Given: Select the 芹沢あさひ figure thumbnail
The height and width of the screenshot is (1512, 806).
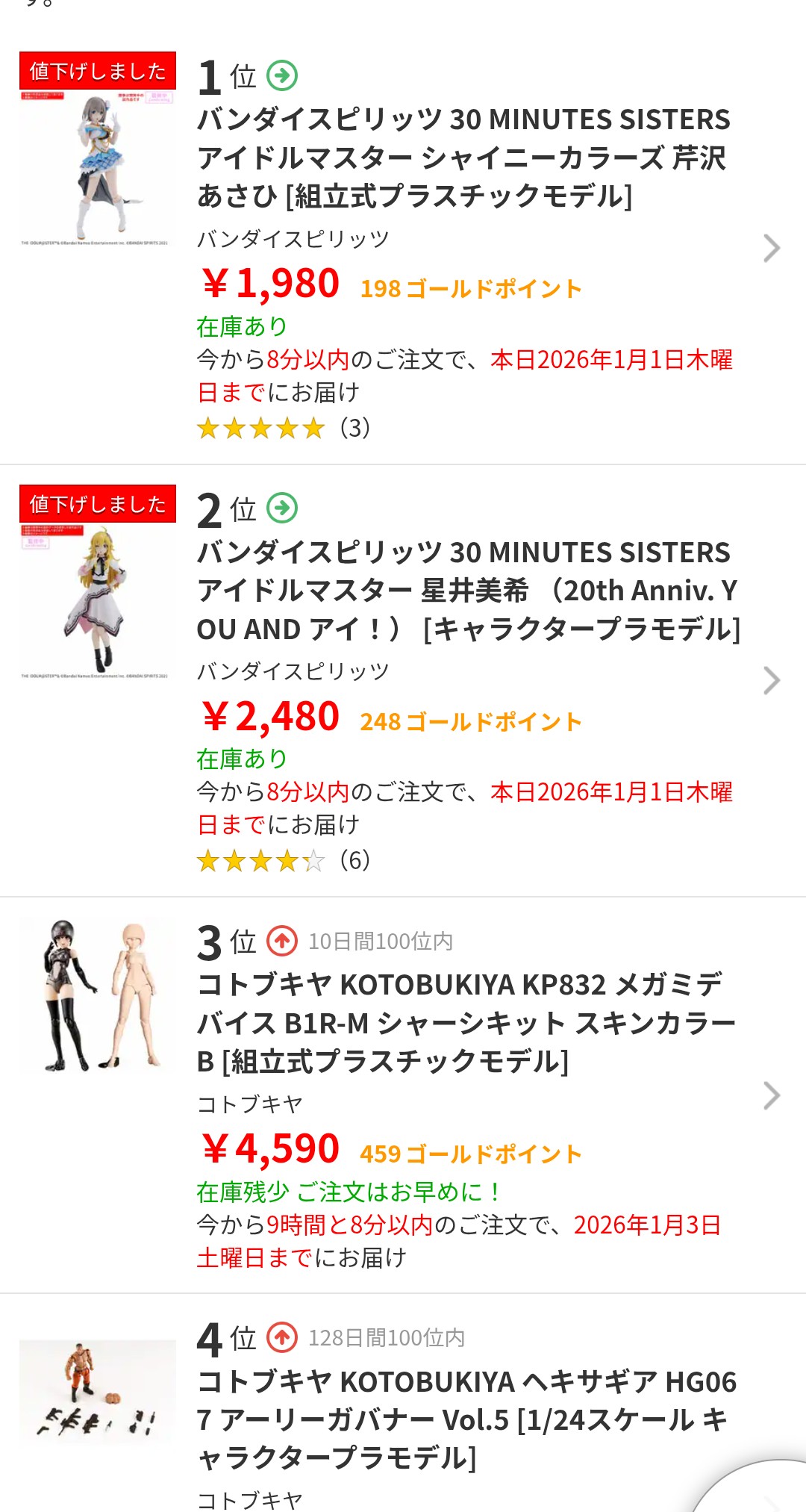Looking at the screenshot, I should 98,169.
